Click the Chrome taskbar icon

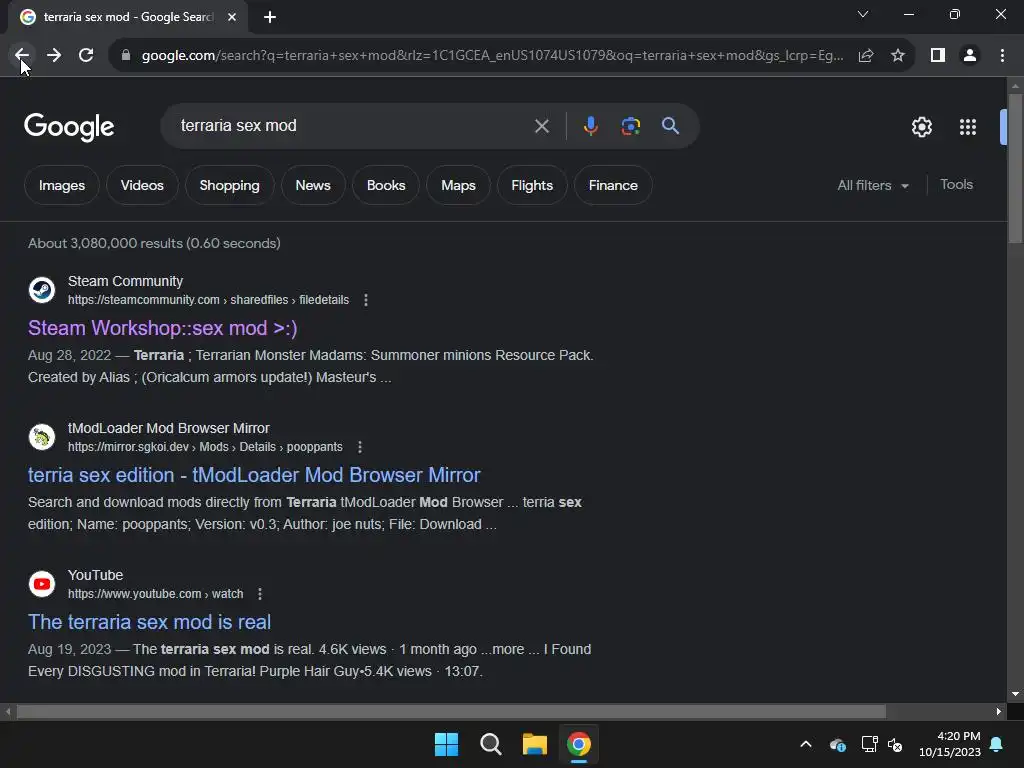(x=579, y=744)
